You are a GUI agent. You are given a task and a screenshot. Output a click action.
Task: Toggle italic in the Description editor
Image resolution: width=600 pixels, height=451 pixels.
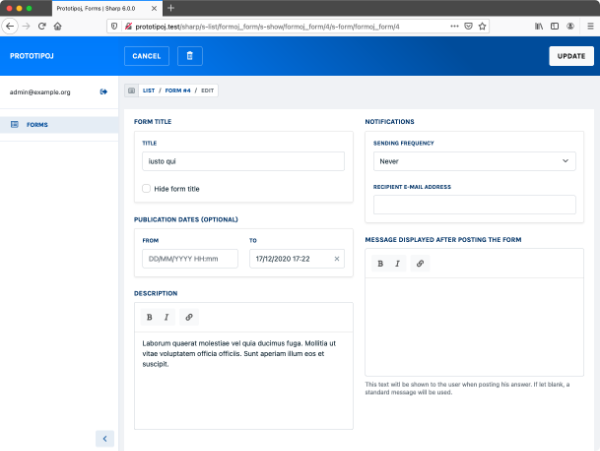click(x=166, y=317)
